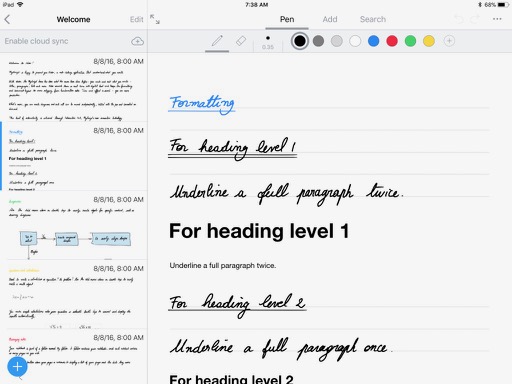Undo the last stroke
This screenshot has width=512, height=384.
click(459, 19)
